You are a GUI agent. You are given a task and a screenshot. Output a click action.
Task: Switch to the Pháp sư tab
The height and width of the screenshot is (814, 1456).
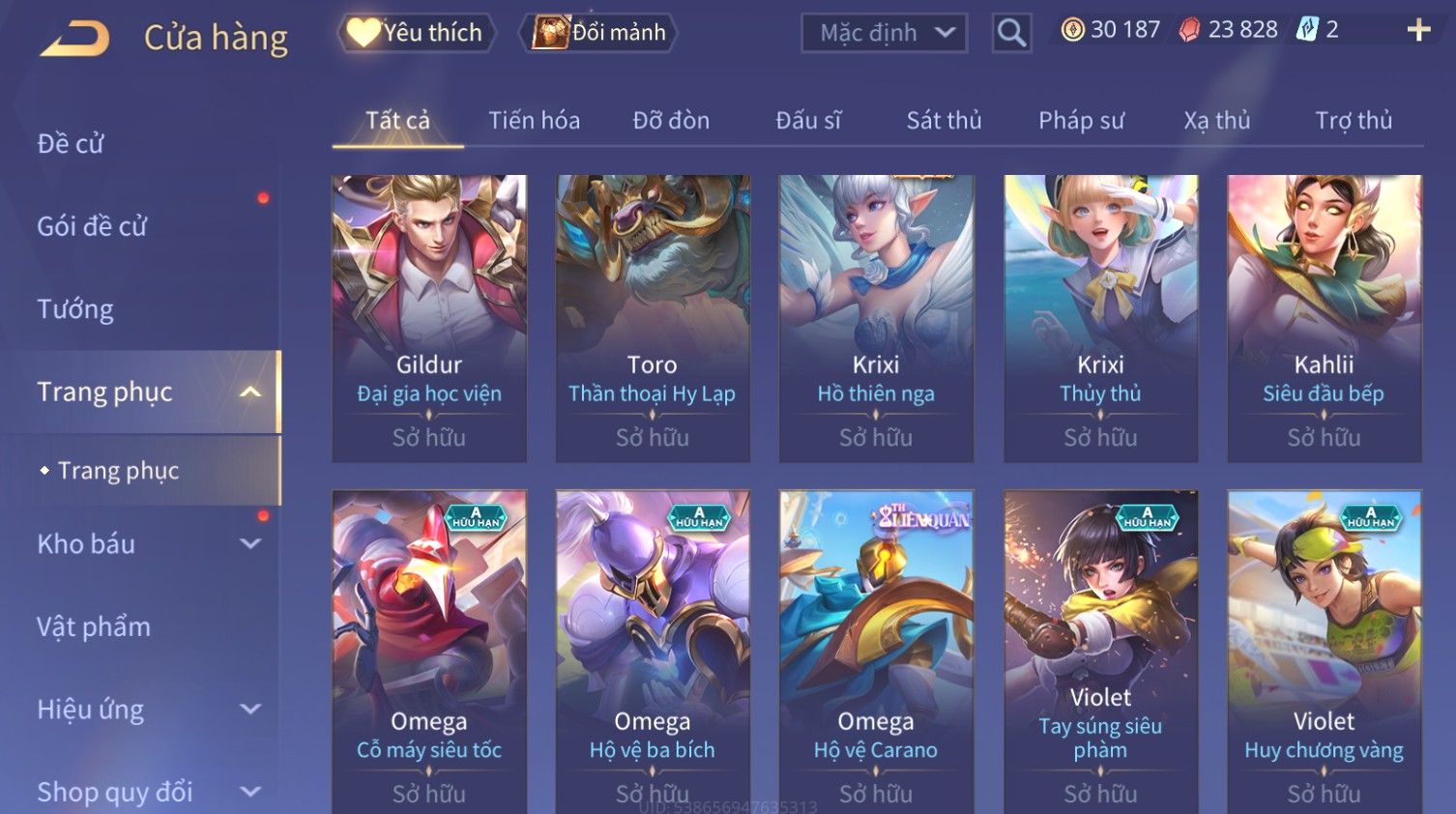1081,121
